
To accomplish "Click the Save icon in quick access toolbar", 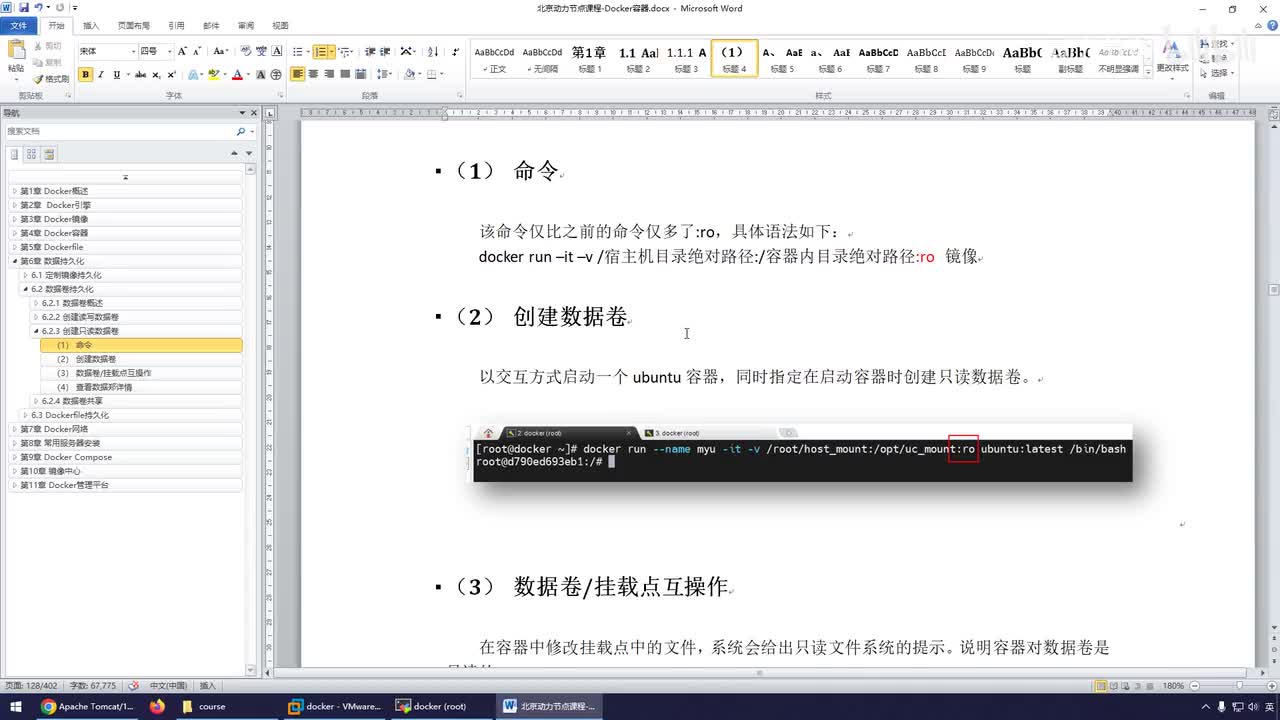I will click(22, 8).
